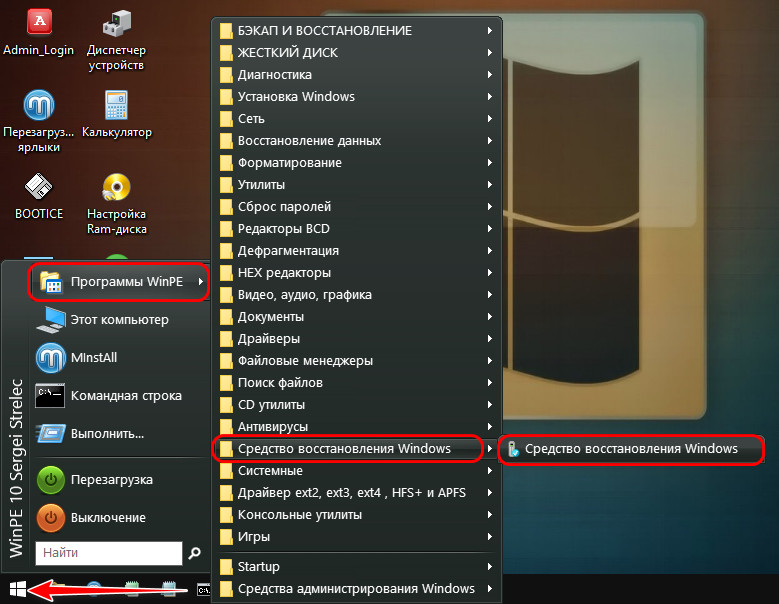Click the folder icon beside Startup
Viewport: 779px width, 604px height.
pos(226,567)
